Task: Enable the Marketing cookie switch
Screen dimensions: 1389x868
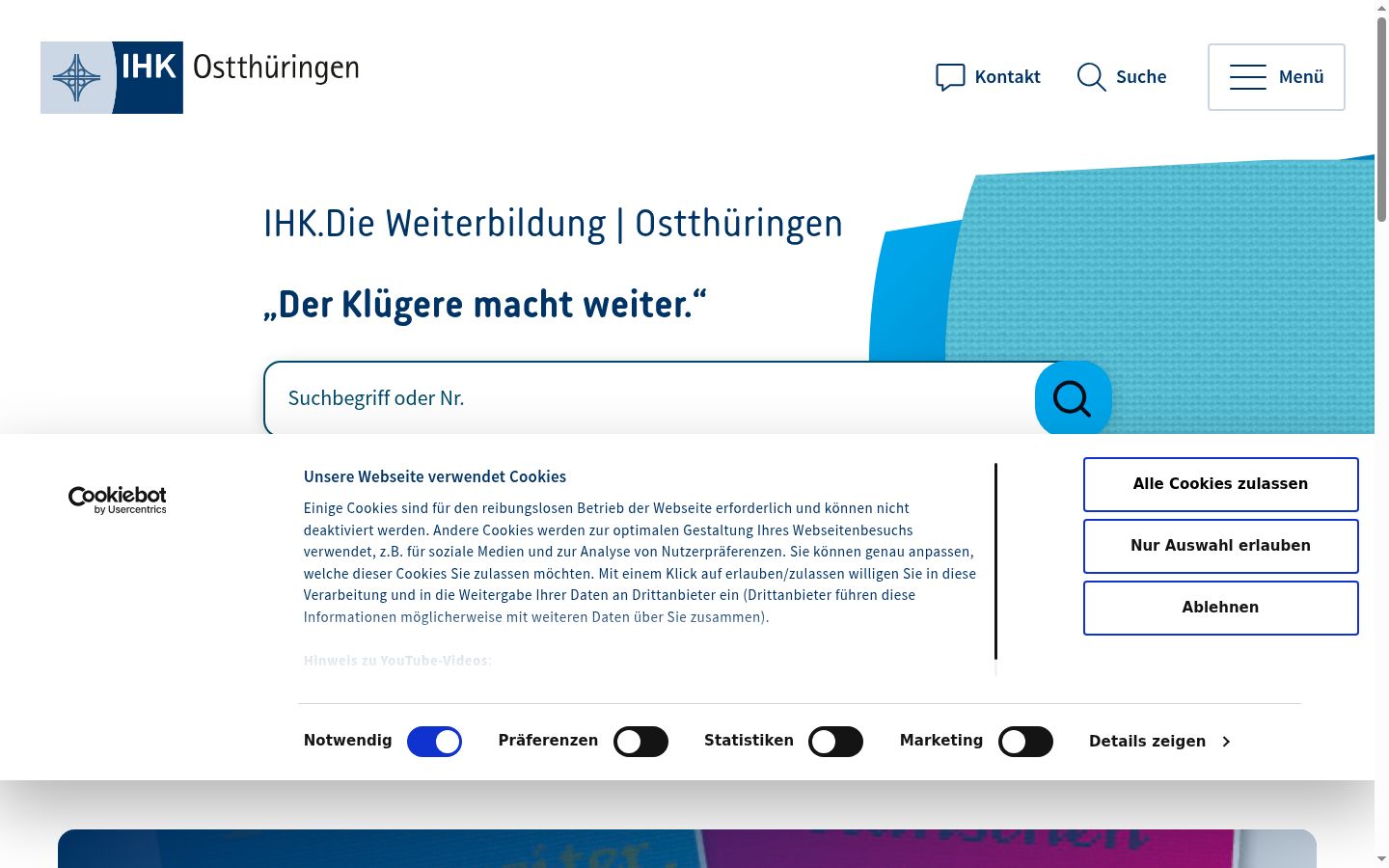Action: pyautogui.click(x=1025, y=742)
